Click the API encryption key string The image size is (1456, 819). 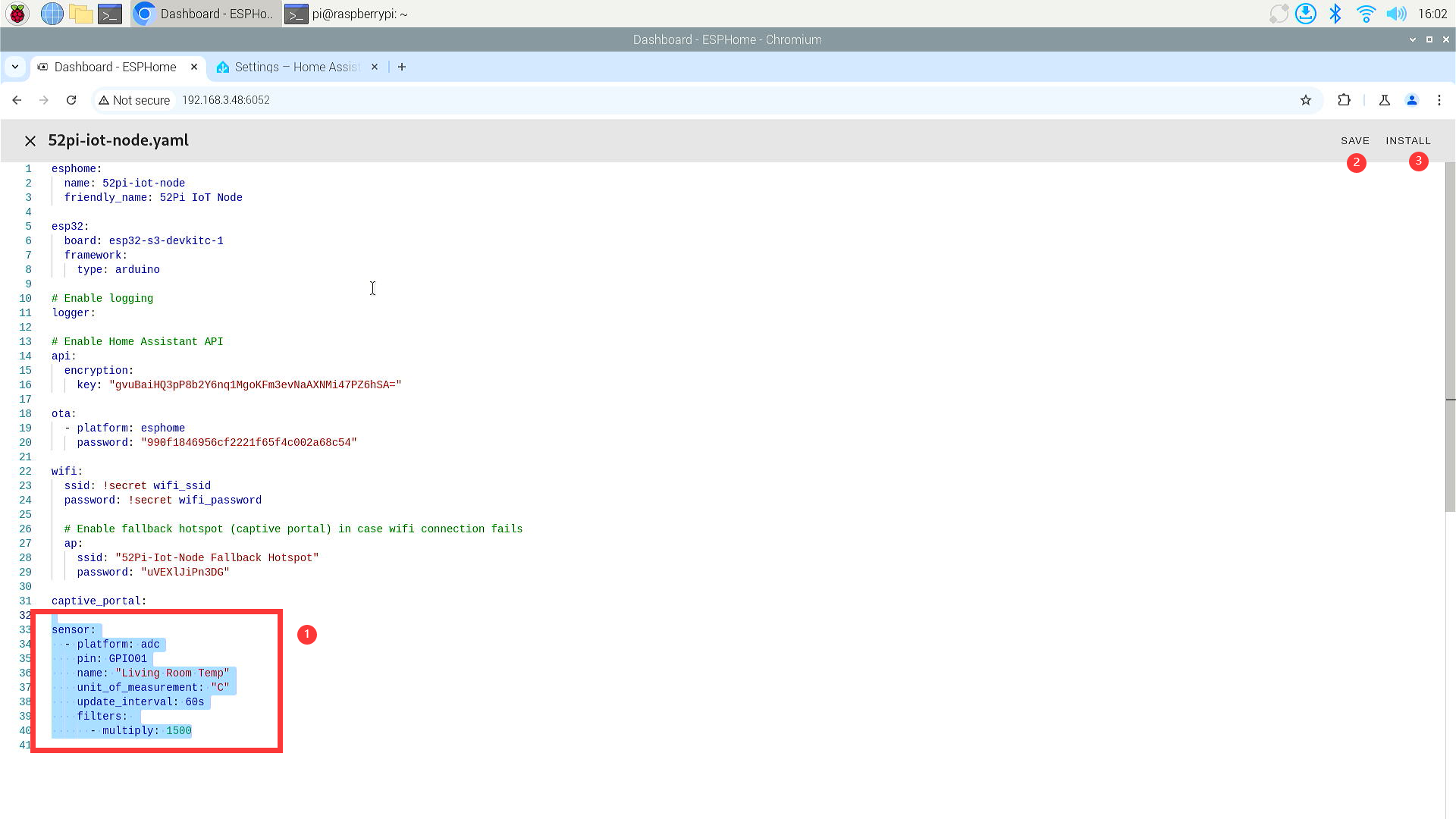point(256,385)
